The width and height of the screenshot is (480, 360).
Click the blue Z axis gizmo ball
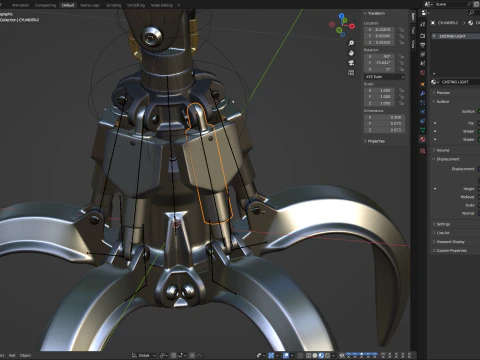coord(341,16)
